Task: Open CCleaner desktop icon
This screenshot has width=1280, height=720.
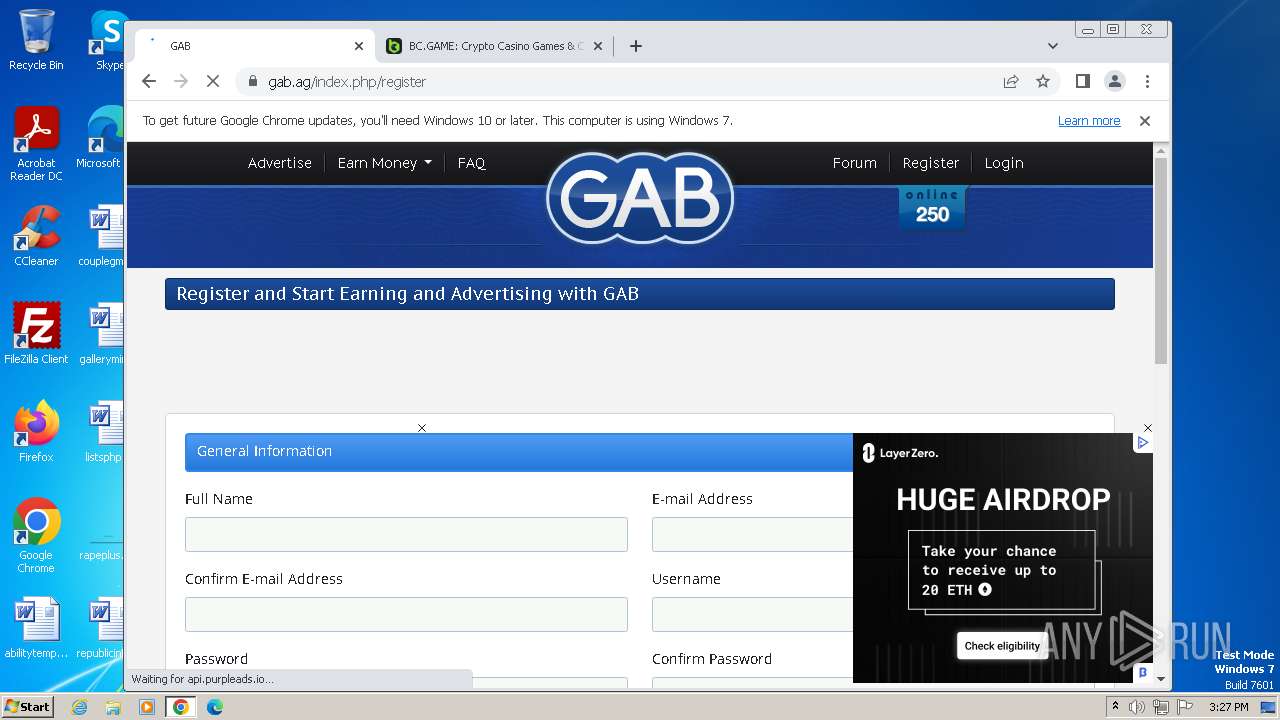Action: (36, 237)
